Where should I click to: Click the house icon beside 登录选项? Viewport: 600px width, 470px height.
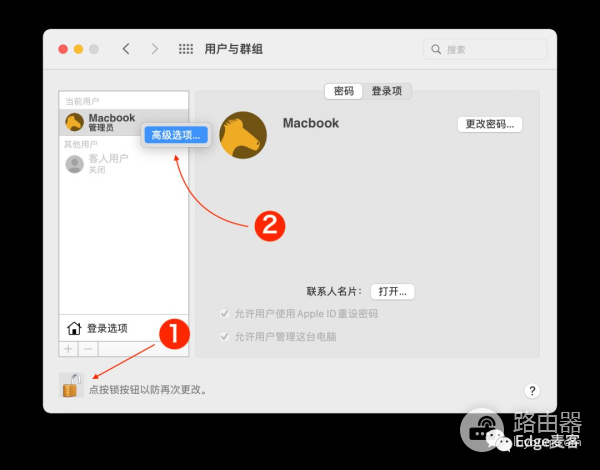74,328
